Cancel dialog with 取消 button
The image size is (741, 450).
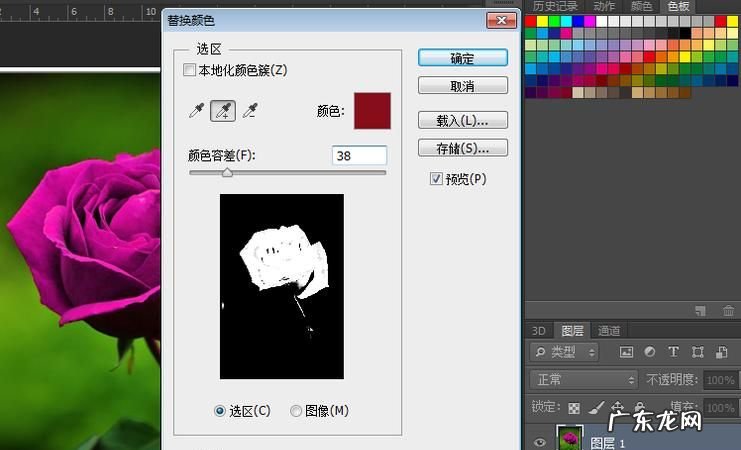pos(463,86)
